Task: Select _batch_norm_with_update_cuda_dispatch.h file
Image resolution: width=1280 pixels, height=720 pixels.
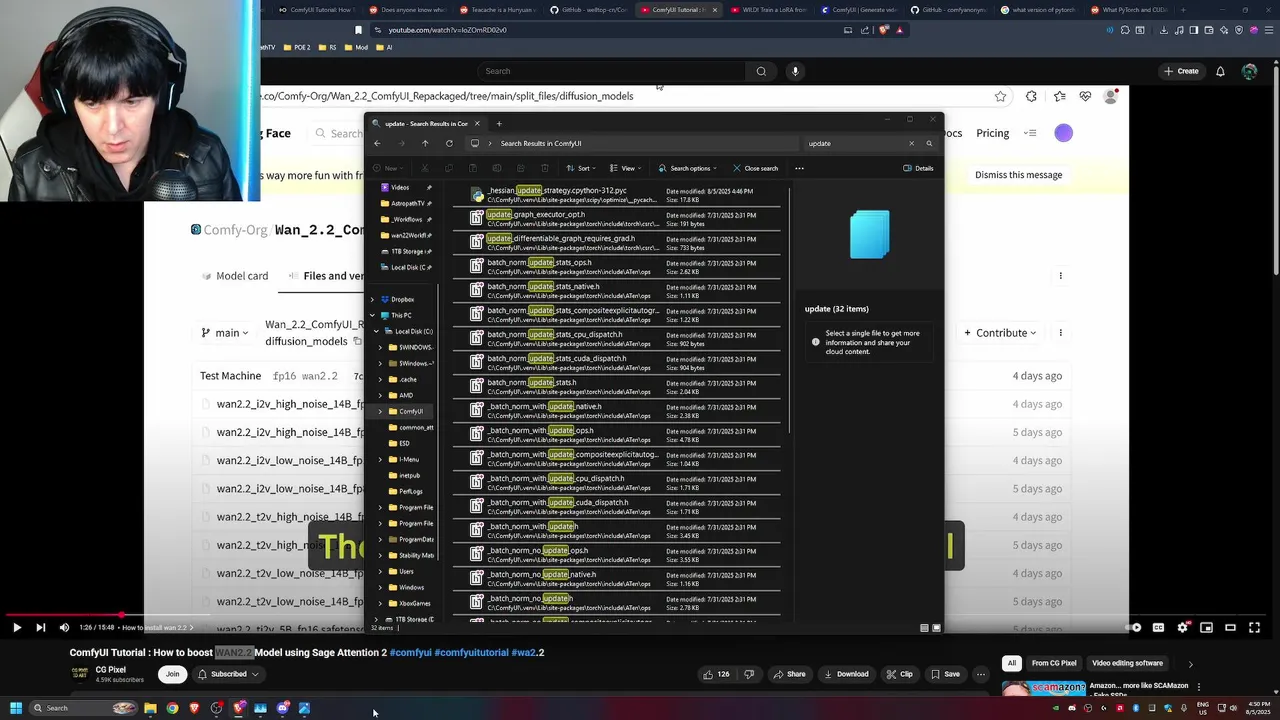Action: (x=616, y=507)
